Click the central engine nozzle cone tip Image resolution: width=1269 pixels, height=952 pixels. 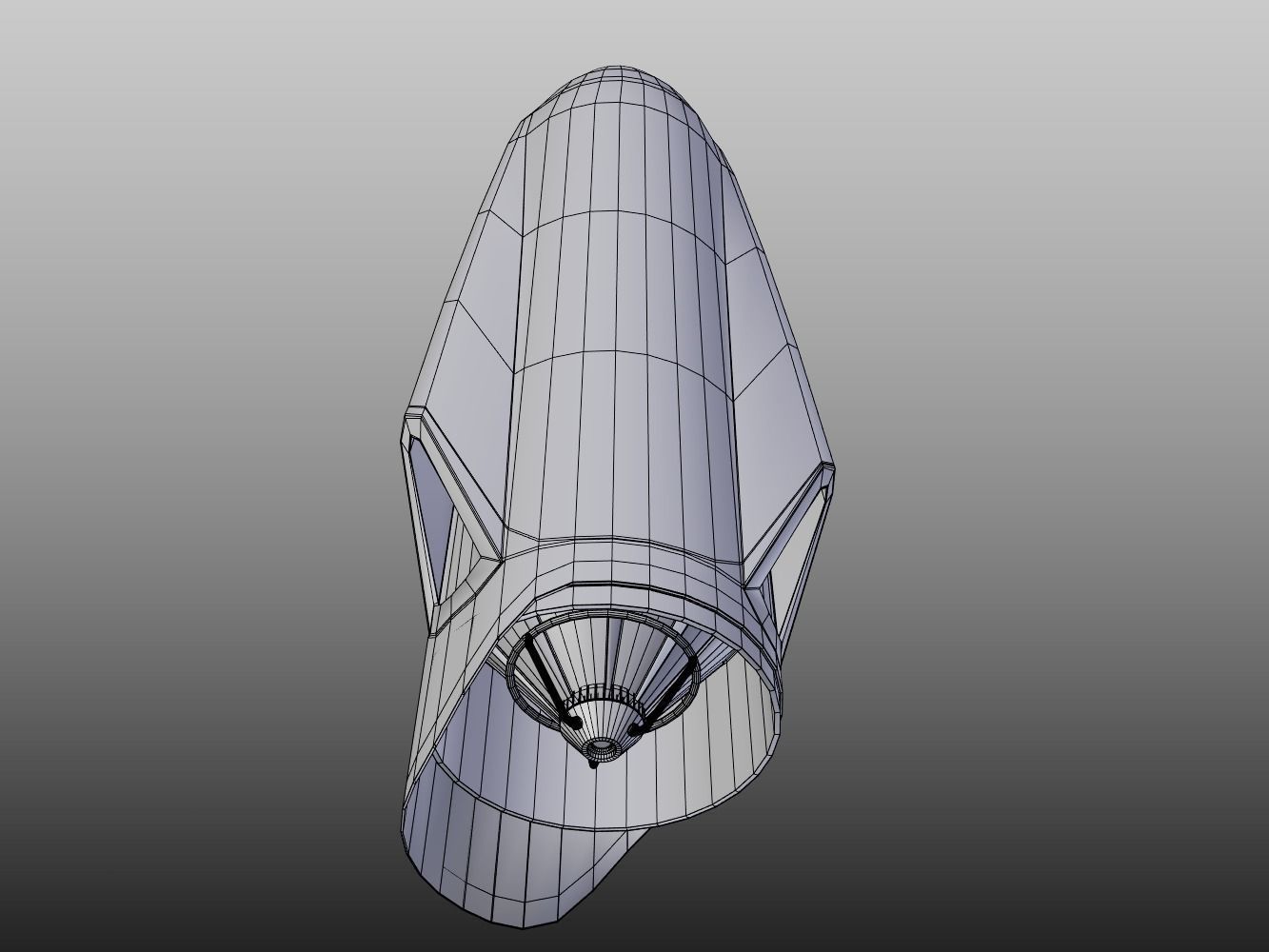600,749
